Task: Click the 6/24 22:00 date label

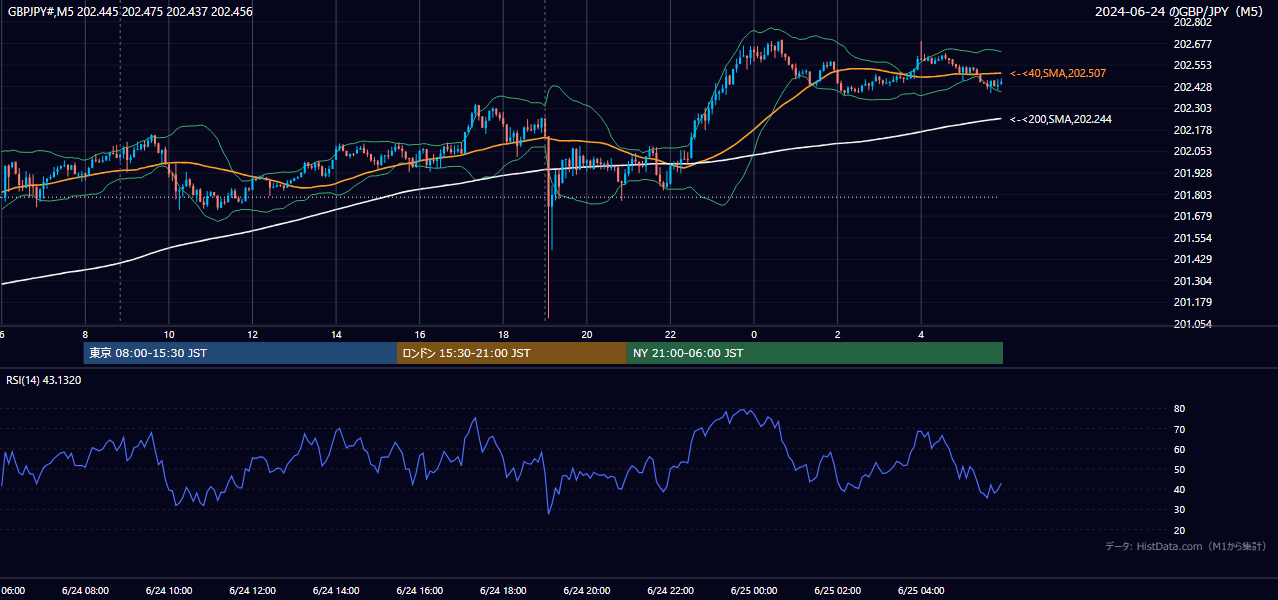Action: coord(670,590)
